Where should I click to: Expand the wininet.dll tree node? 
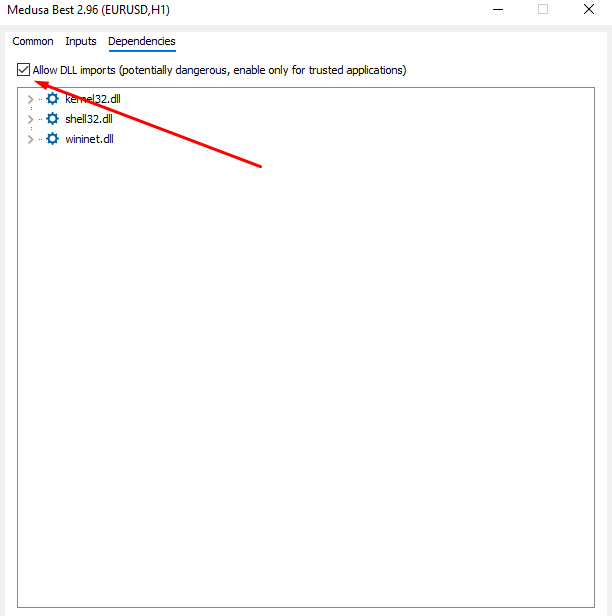pyautogui.click(x=30, y=139)
